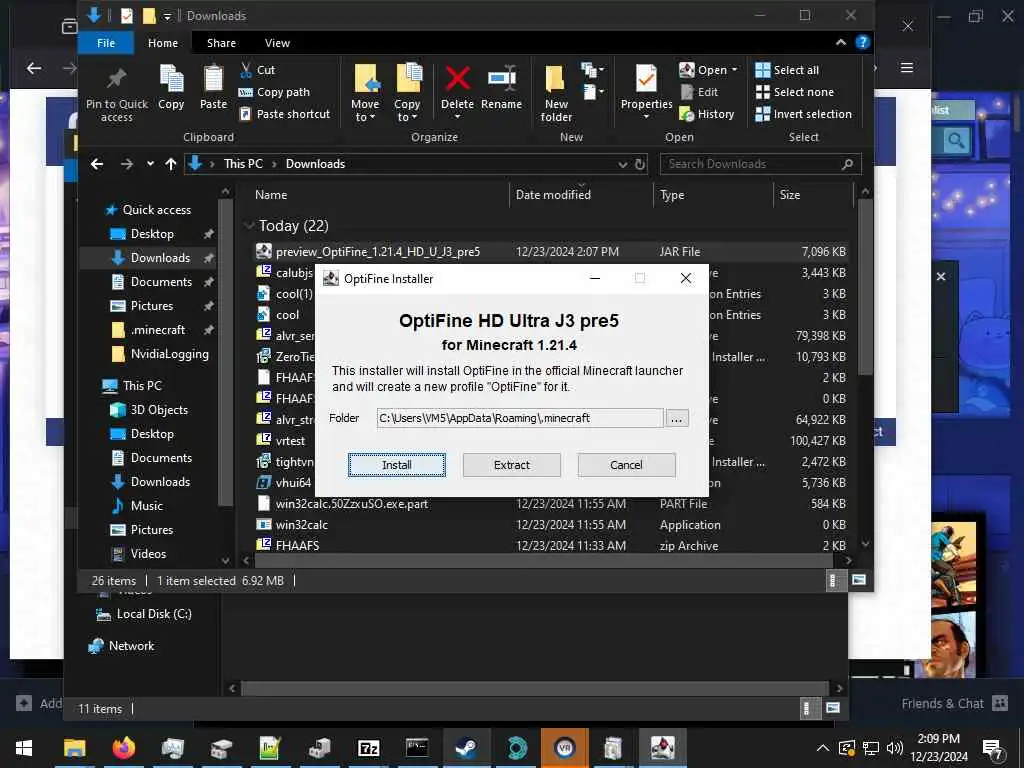Switch to the View ribbon tab

point(277,43)
